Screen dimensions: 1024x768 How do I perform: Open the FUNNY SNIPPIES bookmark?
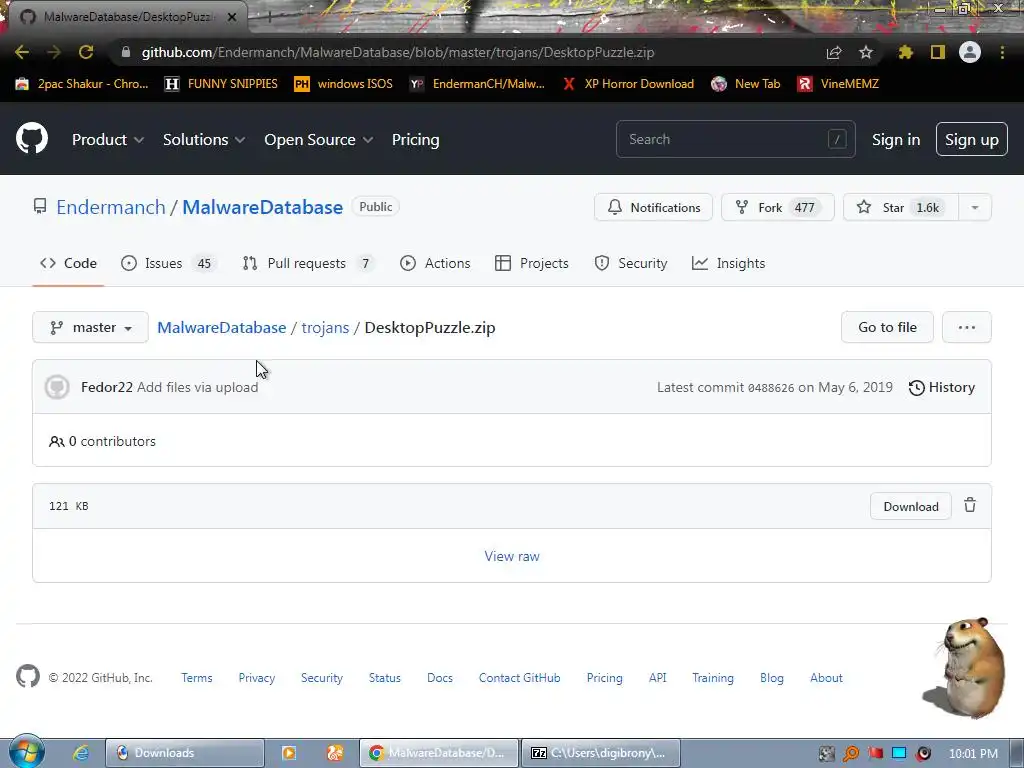[x=221, y=84]
